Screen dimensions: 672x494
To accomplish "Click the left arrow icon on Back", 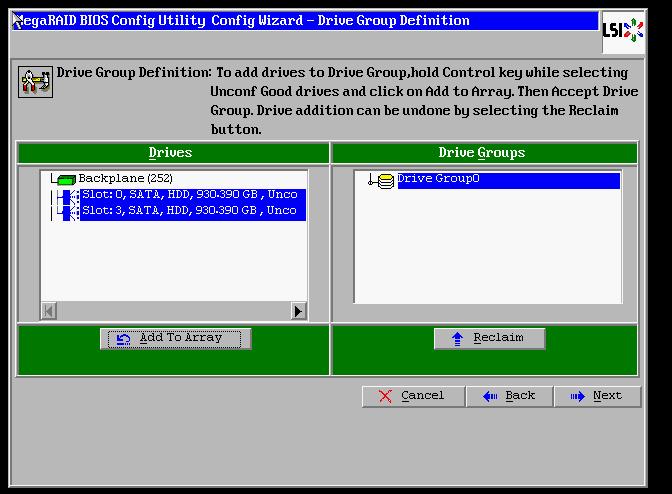I will click(490, 396).
